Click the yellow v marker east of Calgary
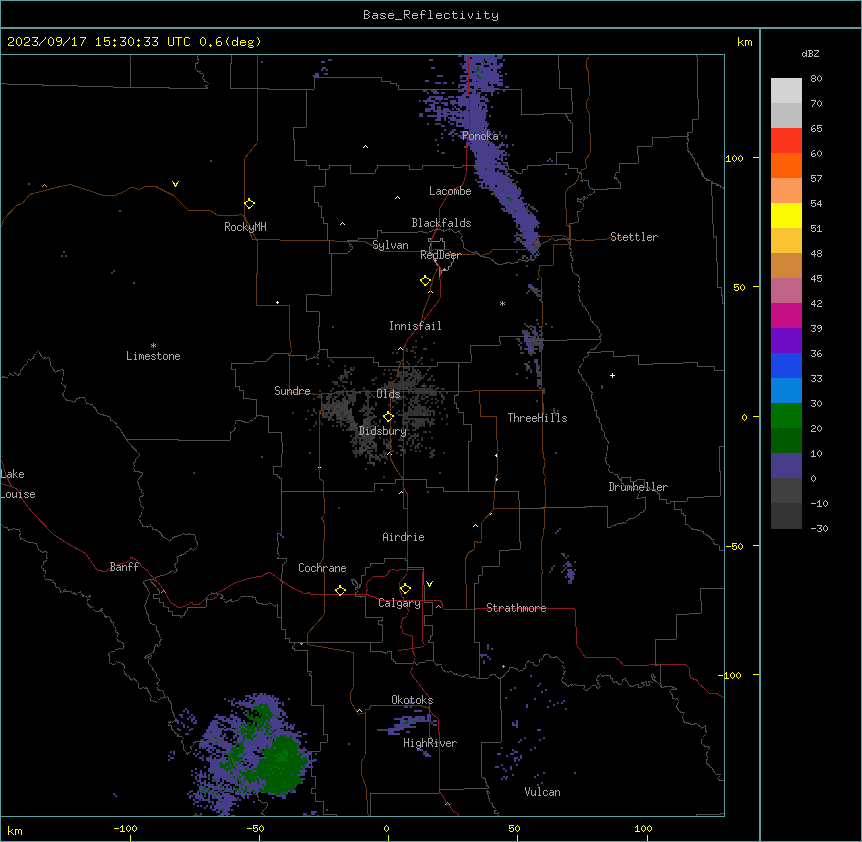The image size is (862, 842). 429,584
